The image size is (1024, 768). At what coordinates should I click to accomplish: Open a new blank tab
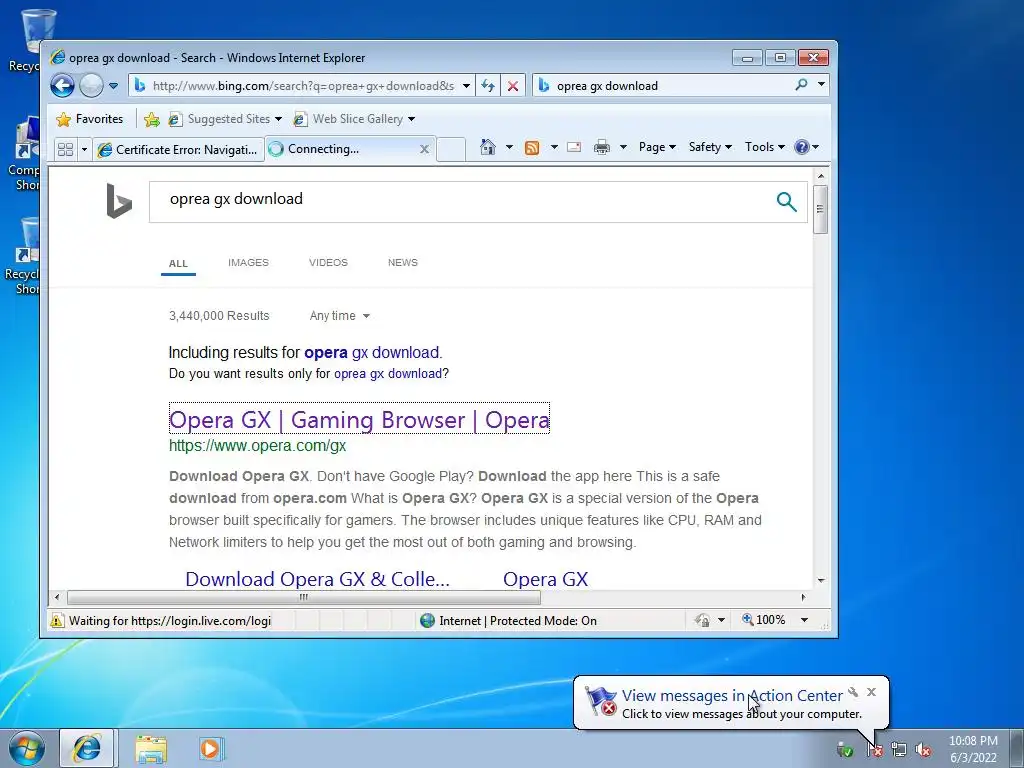point(451,150)
